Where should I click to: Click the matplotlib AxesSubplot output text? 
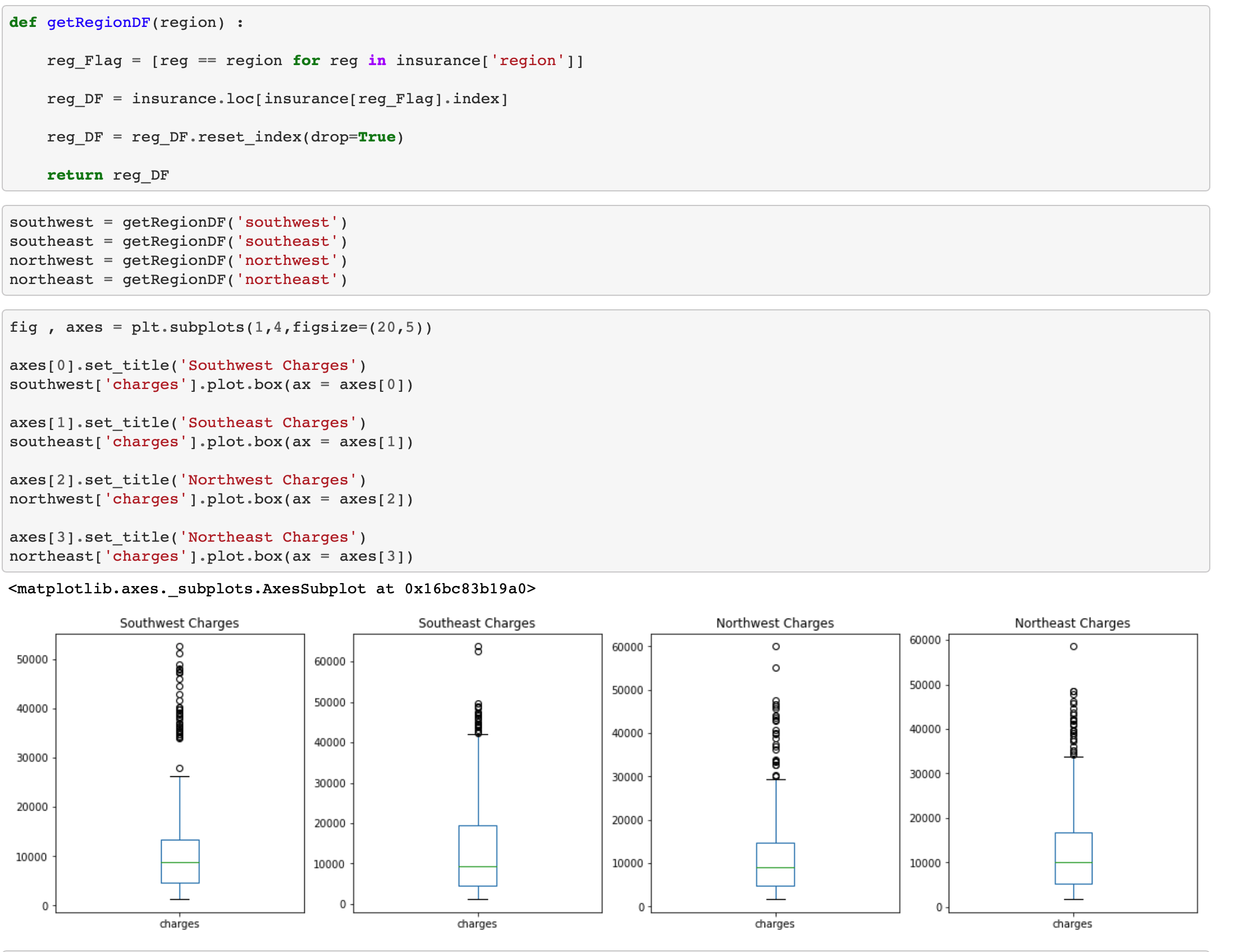(272, 589)
